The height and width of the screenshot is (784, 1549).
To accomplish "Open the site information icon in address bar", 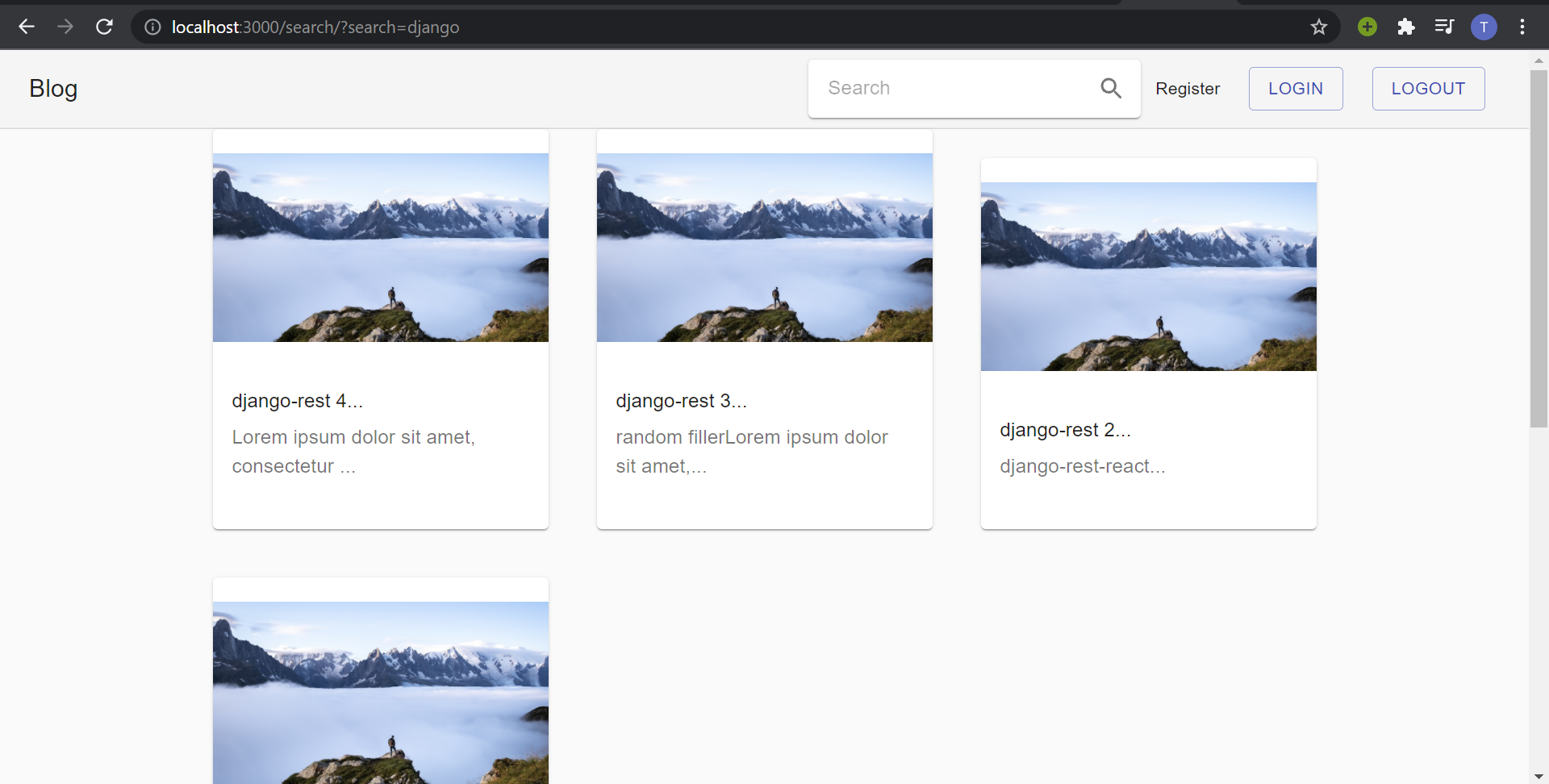I will pyautogui.click(x=152, y=27).
